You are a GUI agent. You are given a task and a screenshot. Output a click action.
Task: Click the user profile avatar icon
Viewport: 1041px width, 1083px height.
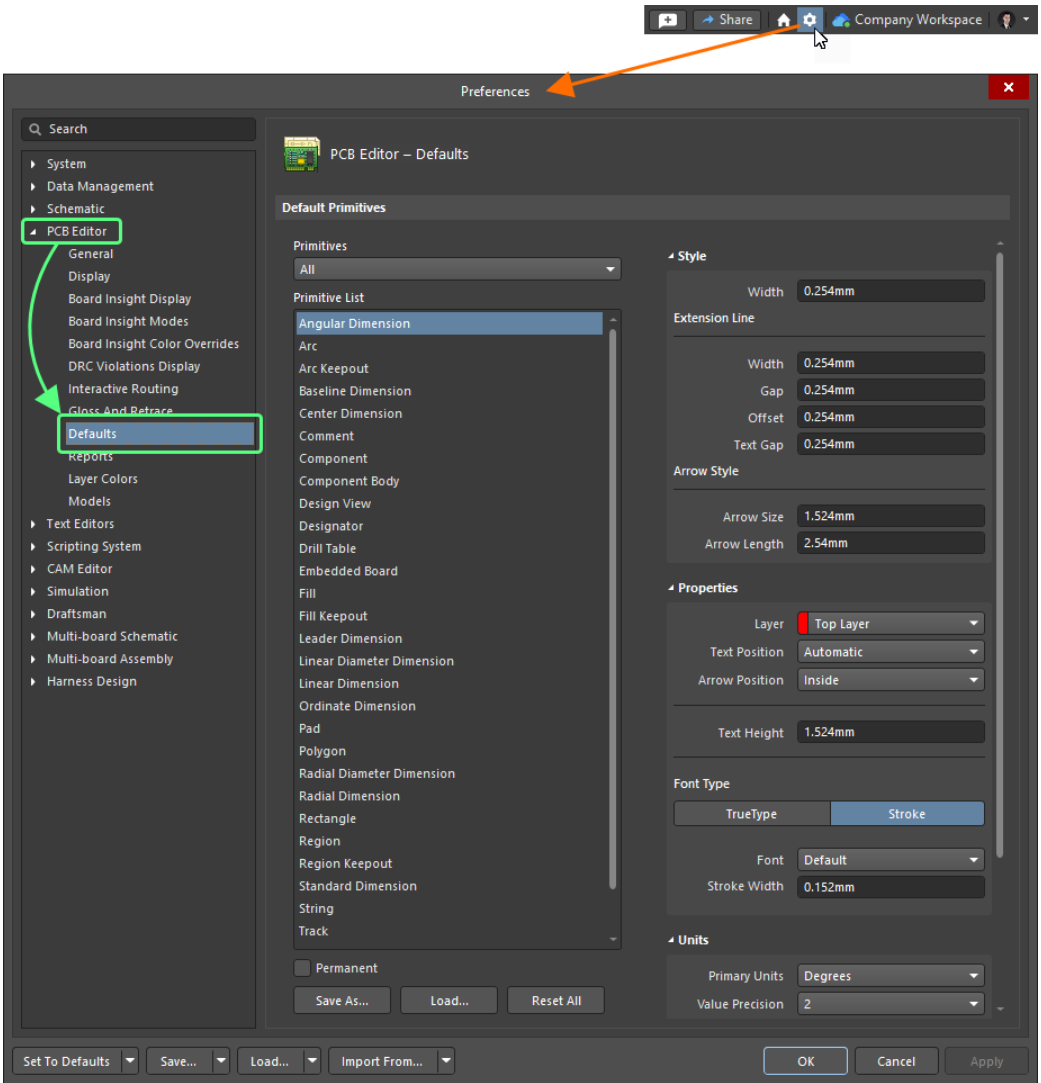[x=1006, y=20]
